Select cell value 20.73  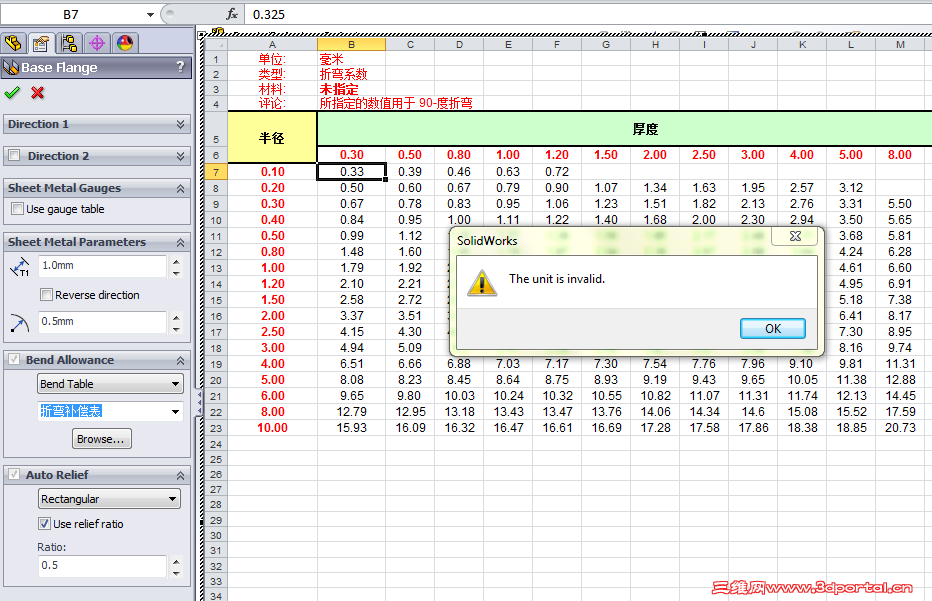point(900,428)
